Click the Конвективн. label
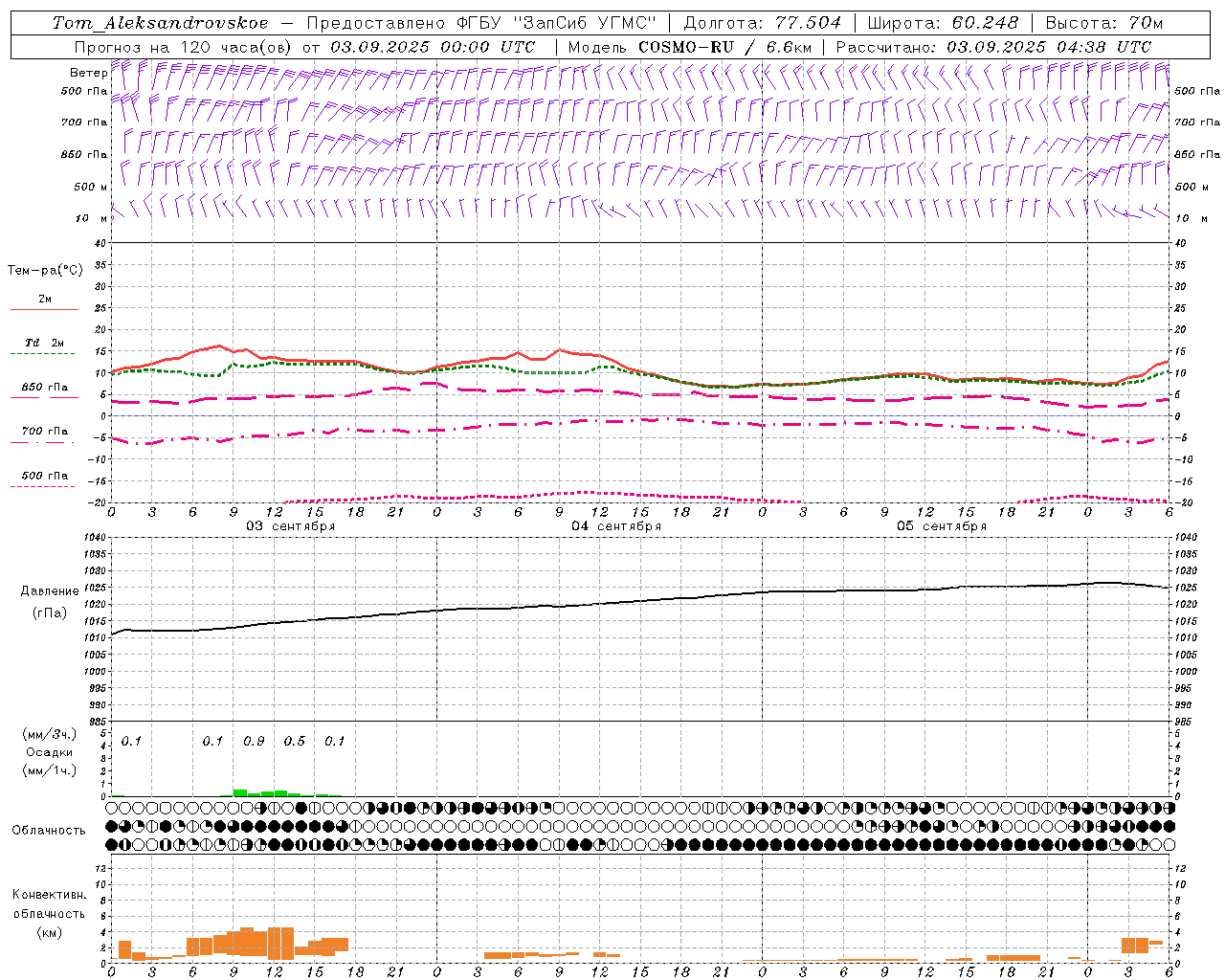 click(49, 895)
